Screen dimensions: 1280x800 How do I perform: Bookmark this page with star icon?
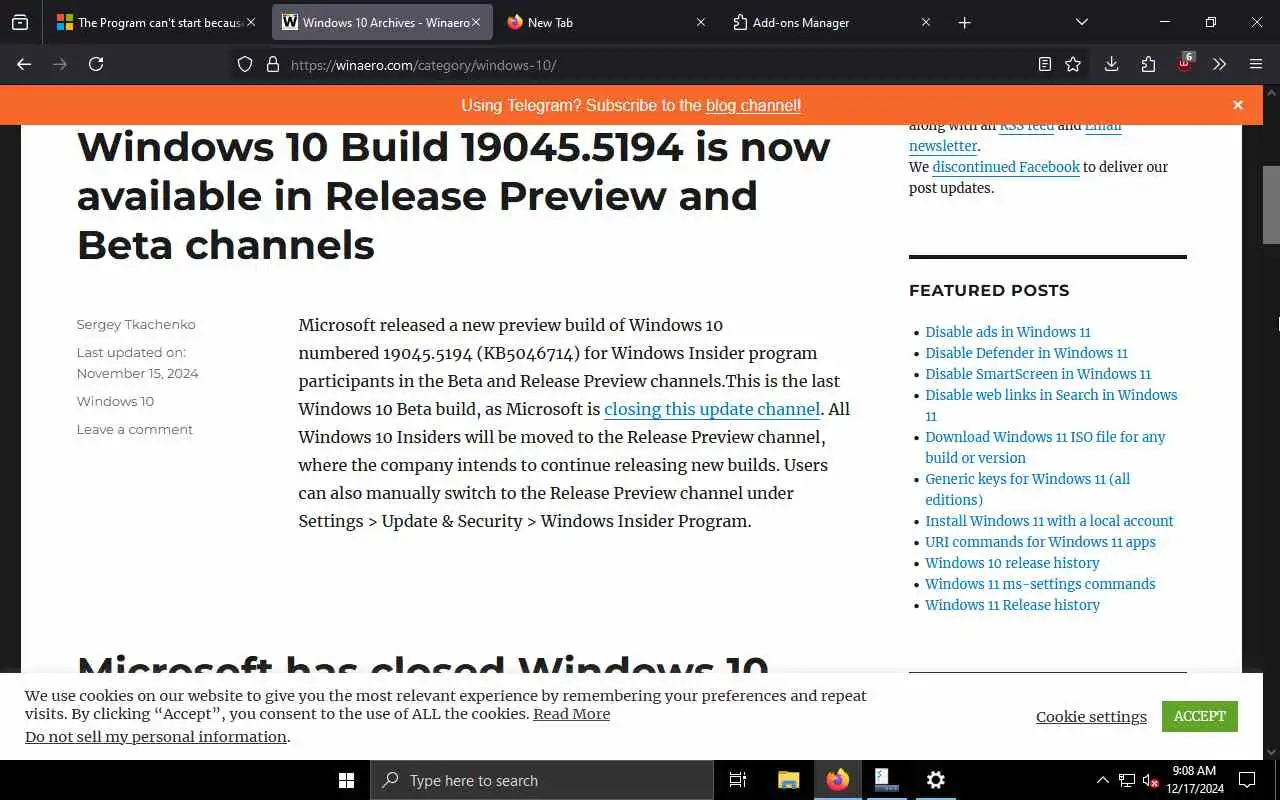click(x=1073, y=64)
